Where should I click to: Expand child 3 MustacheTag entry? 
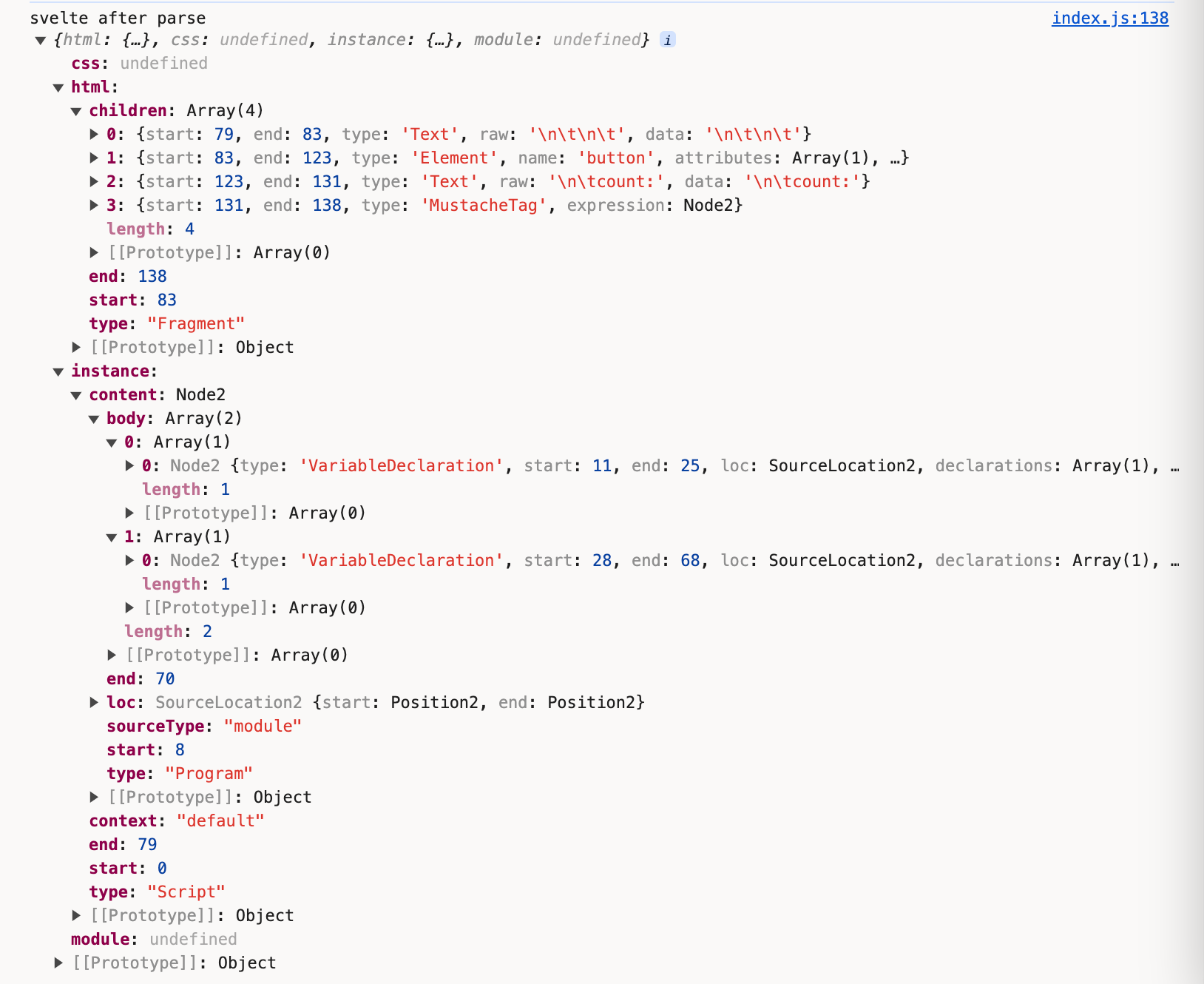click(x=94, y=206)
